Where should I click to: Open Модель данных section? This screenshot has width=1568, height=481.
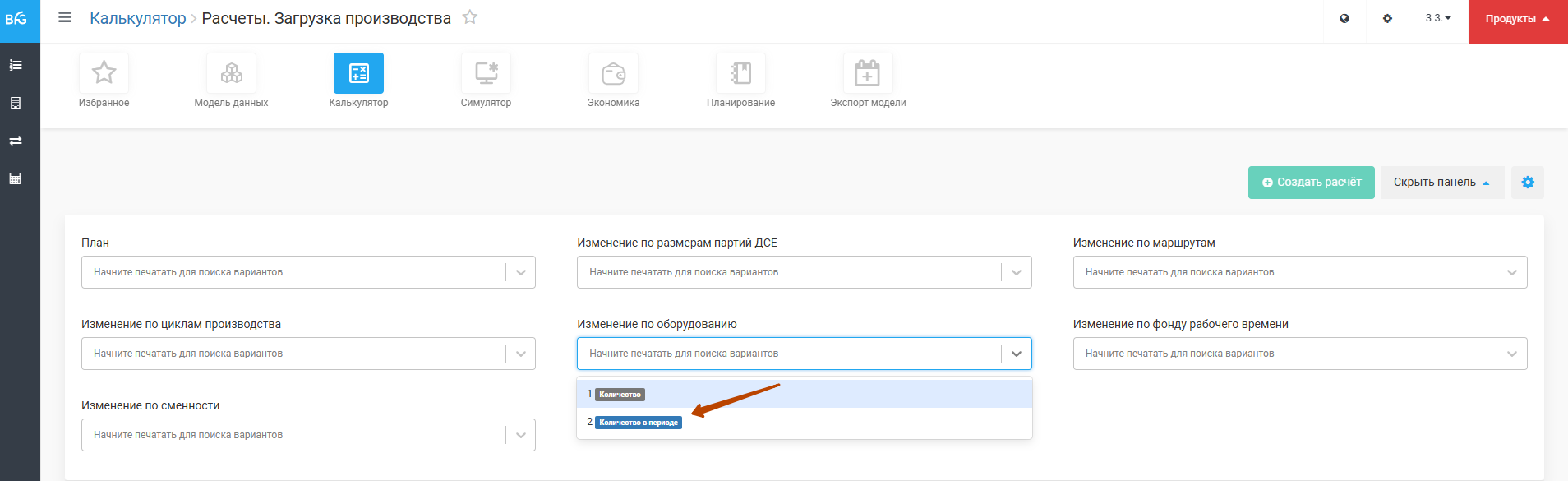point(231,81)
